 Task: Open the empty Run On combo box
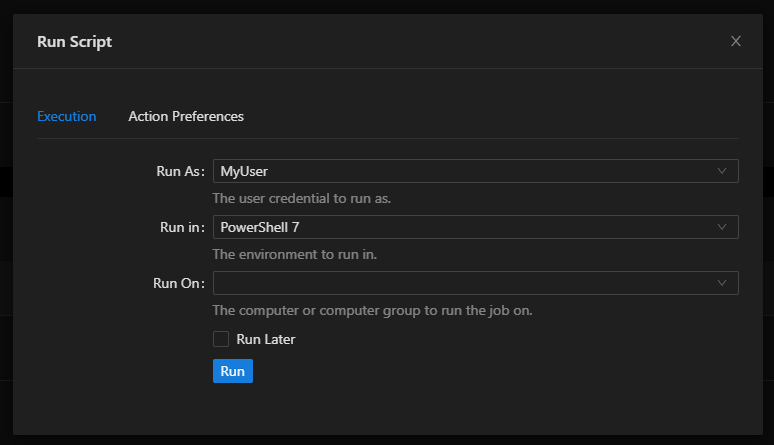tap(475, 283)
